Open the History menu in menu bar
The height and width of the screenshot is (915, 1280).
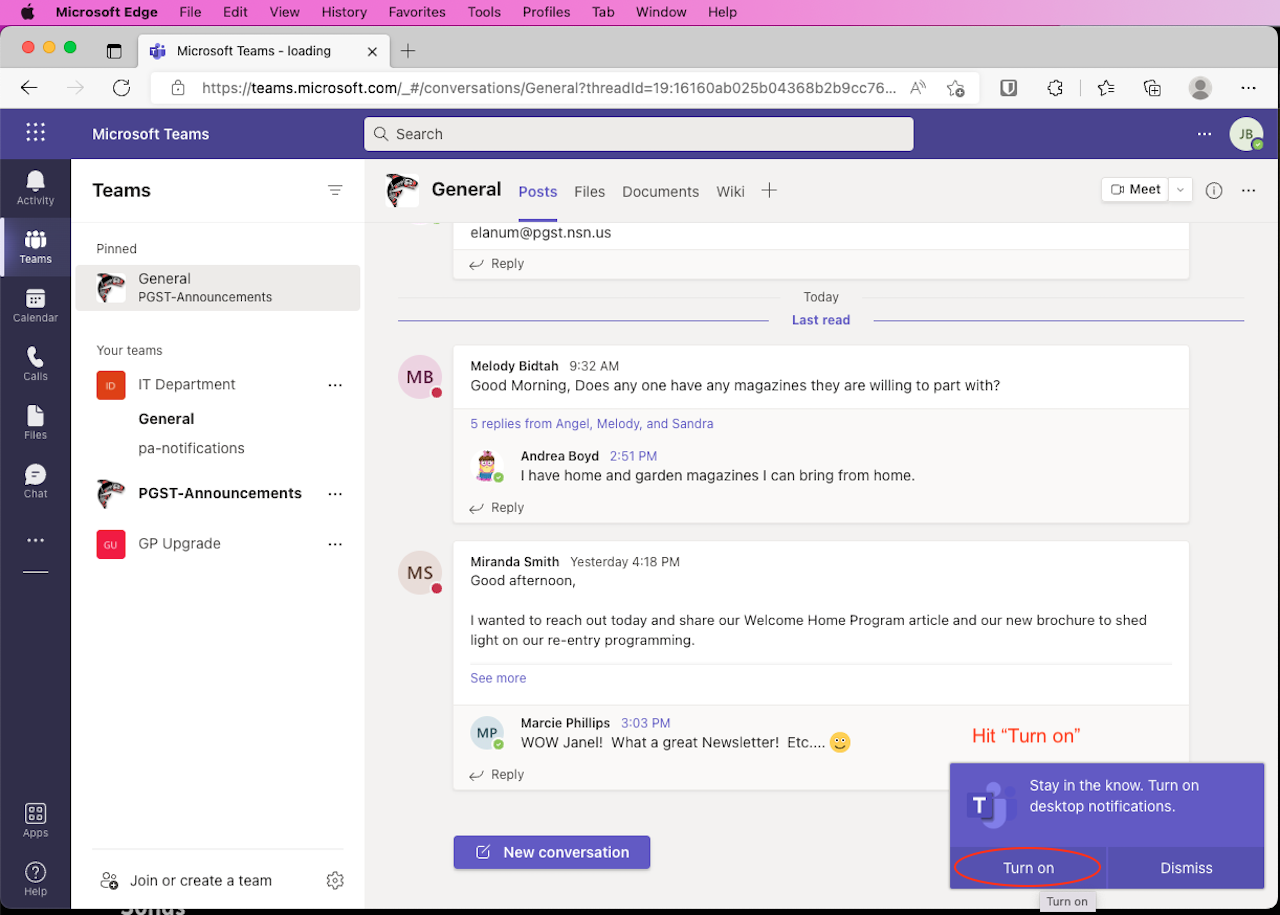click(x=344, y=12)
